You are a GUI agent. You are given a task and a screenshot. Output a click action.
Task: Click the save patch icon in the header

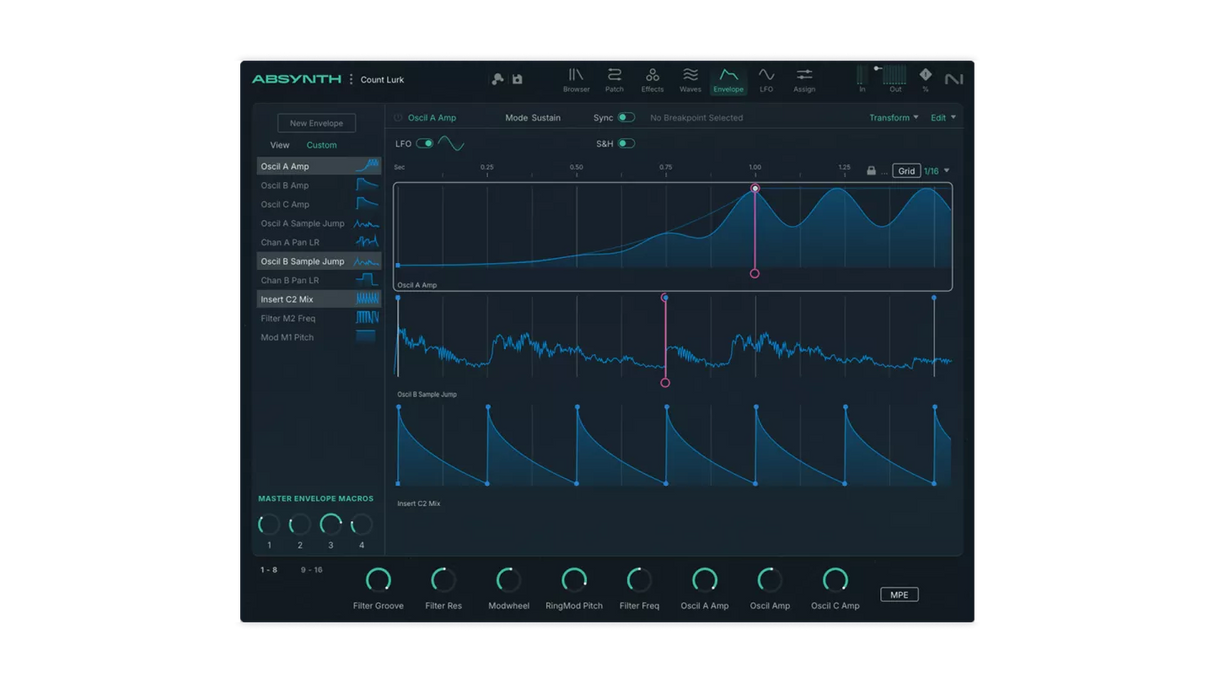516,78
